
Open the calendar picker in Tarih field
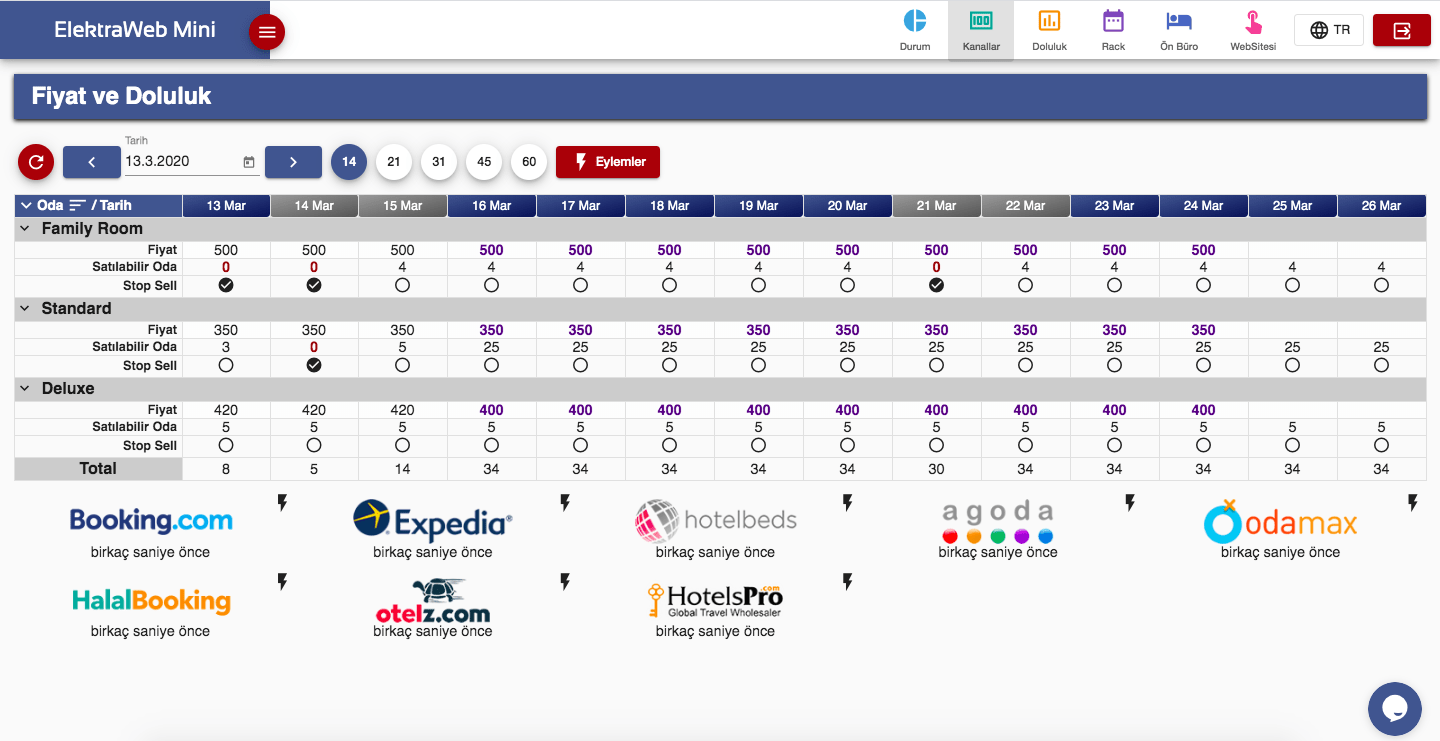[249, 161]
